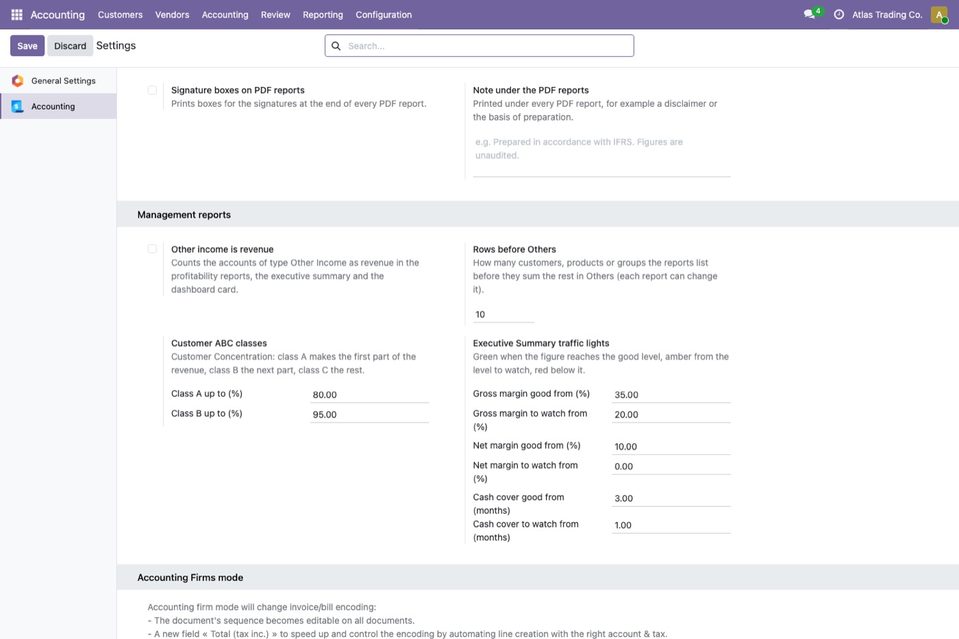Select Accounting settings tab in sidebar

click(x=58, y=106)
